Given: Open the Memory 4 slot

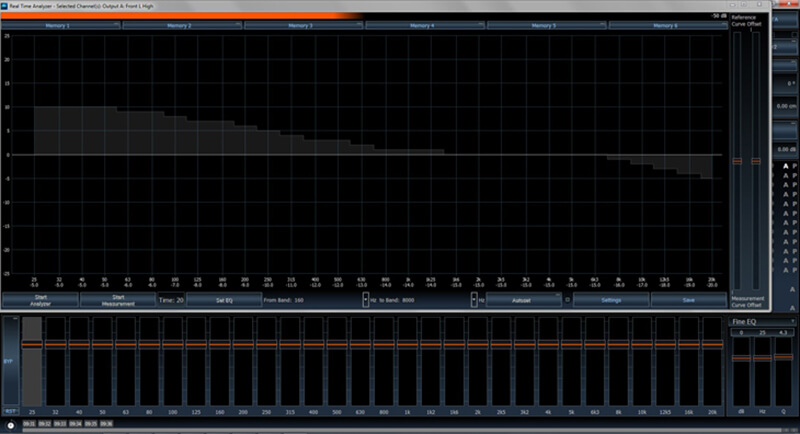Looking at the screenshot, I should click(425, 25).
